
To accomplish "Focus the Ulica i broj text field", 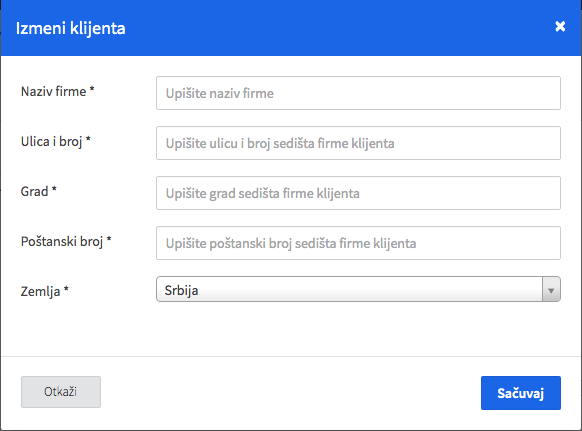I will click(358, 143).
